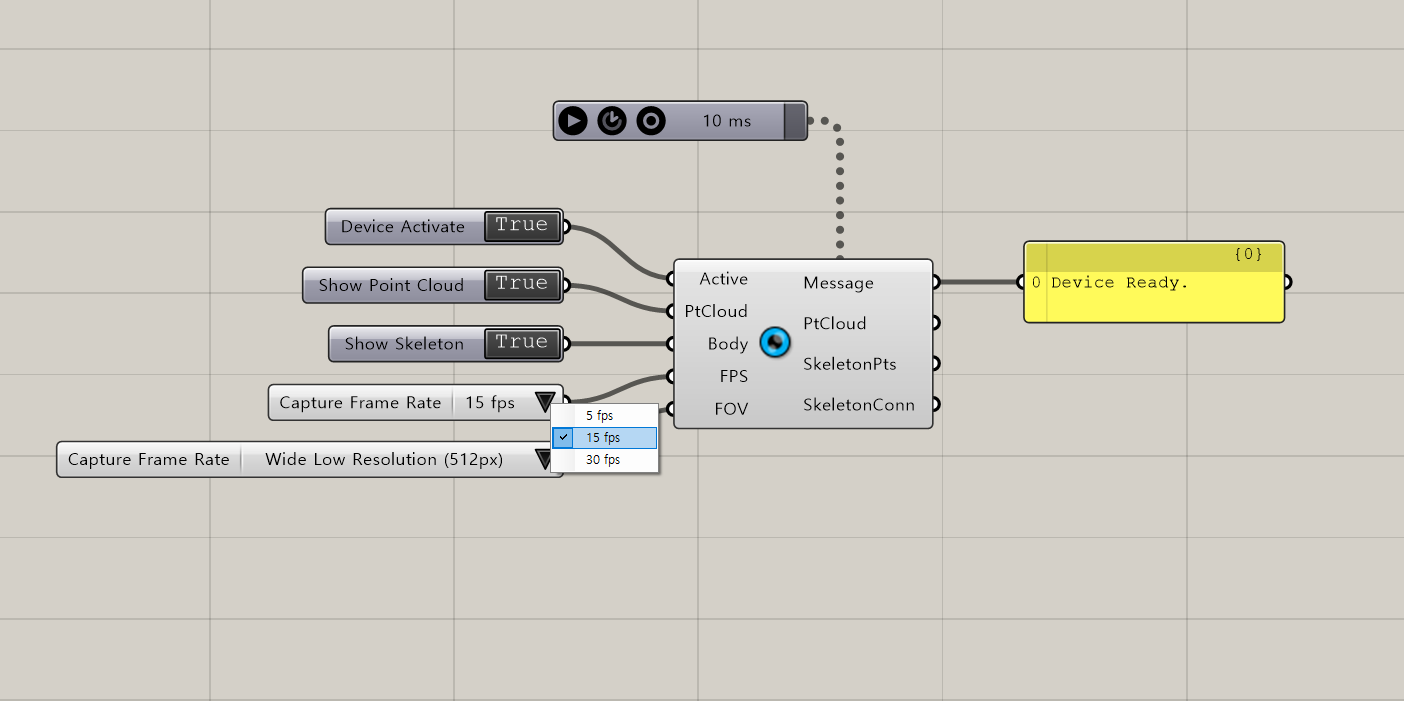Click the FOV input parameter
The image size is (1404, 701).
(731, 408)
